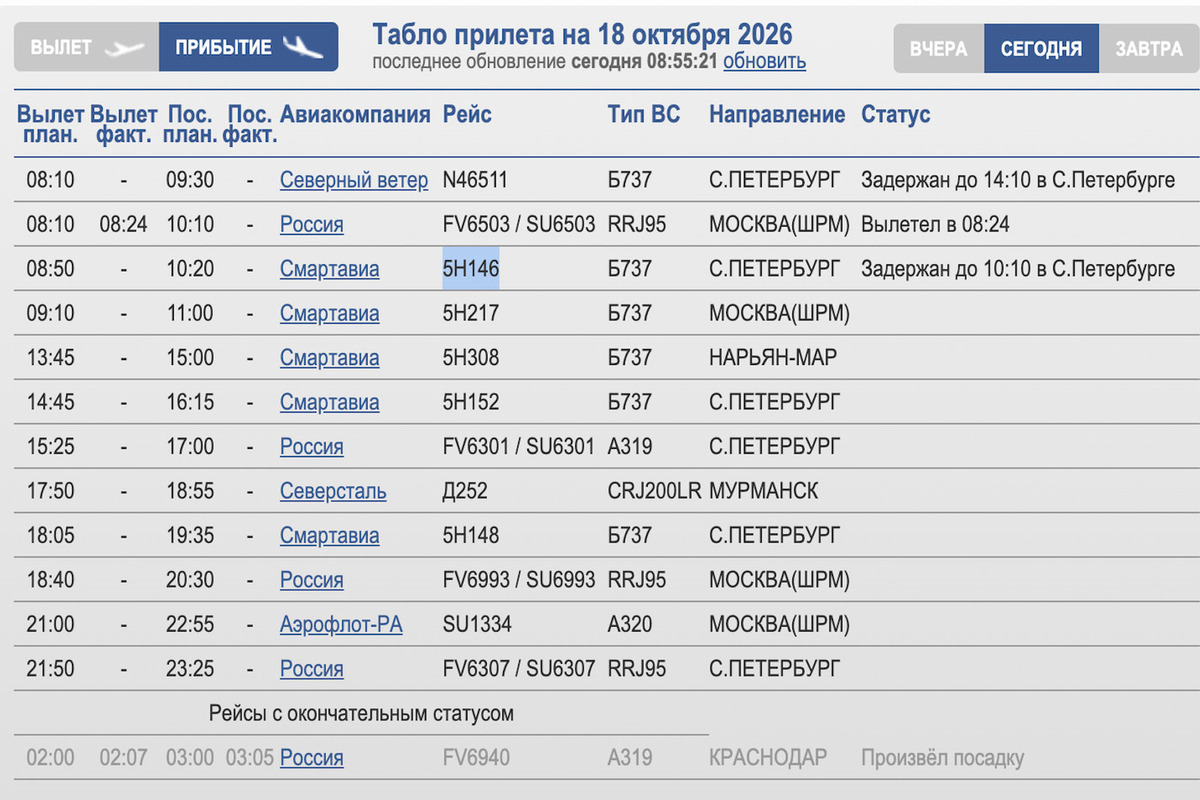The height and width of the screenshot is (800, 1200).
Task: Click the status 'Вылетел в 08:24'
Action: [x=935, y=225]
